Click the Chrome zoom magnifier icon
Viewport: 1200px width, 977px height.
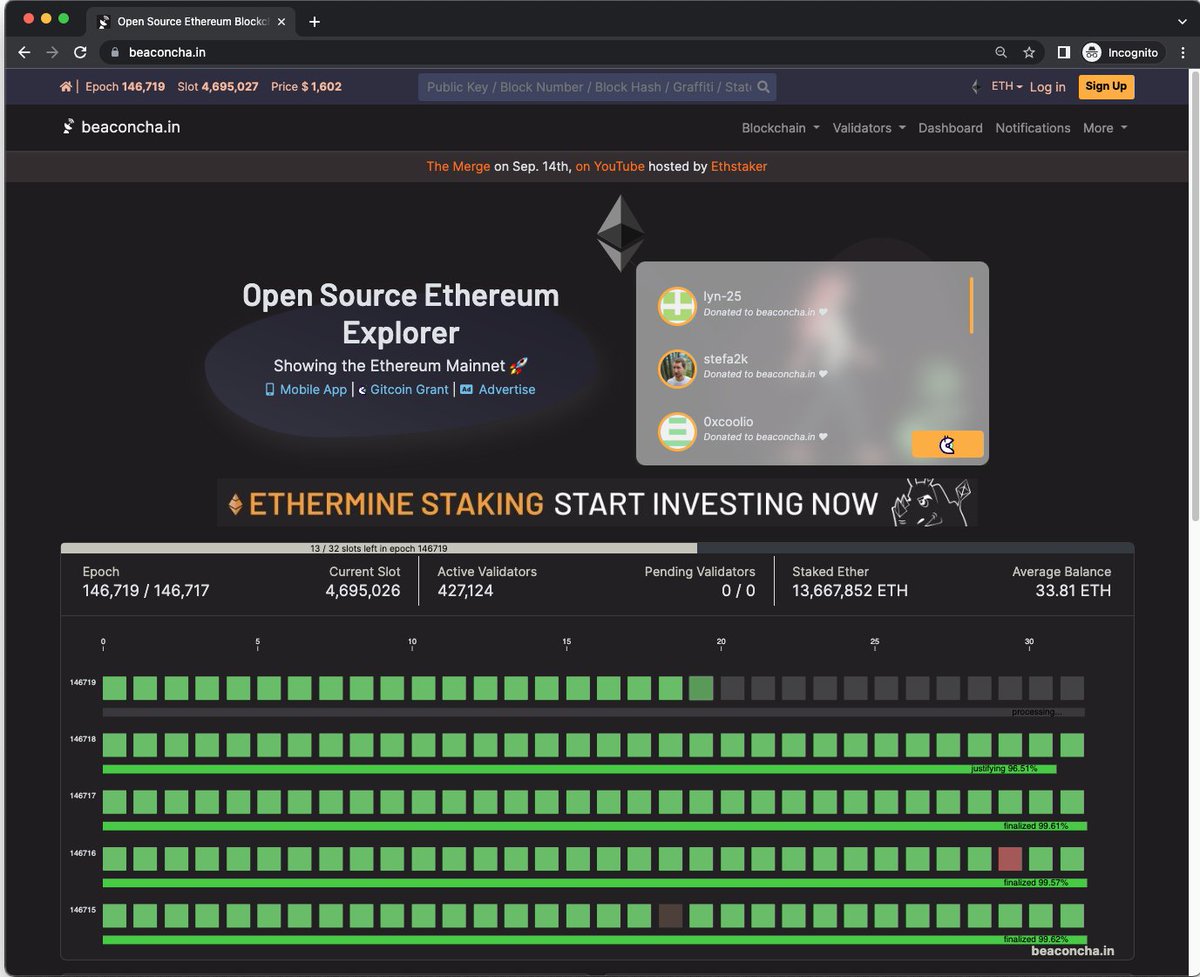pos(1001,52)
